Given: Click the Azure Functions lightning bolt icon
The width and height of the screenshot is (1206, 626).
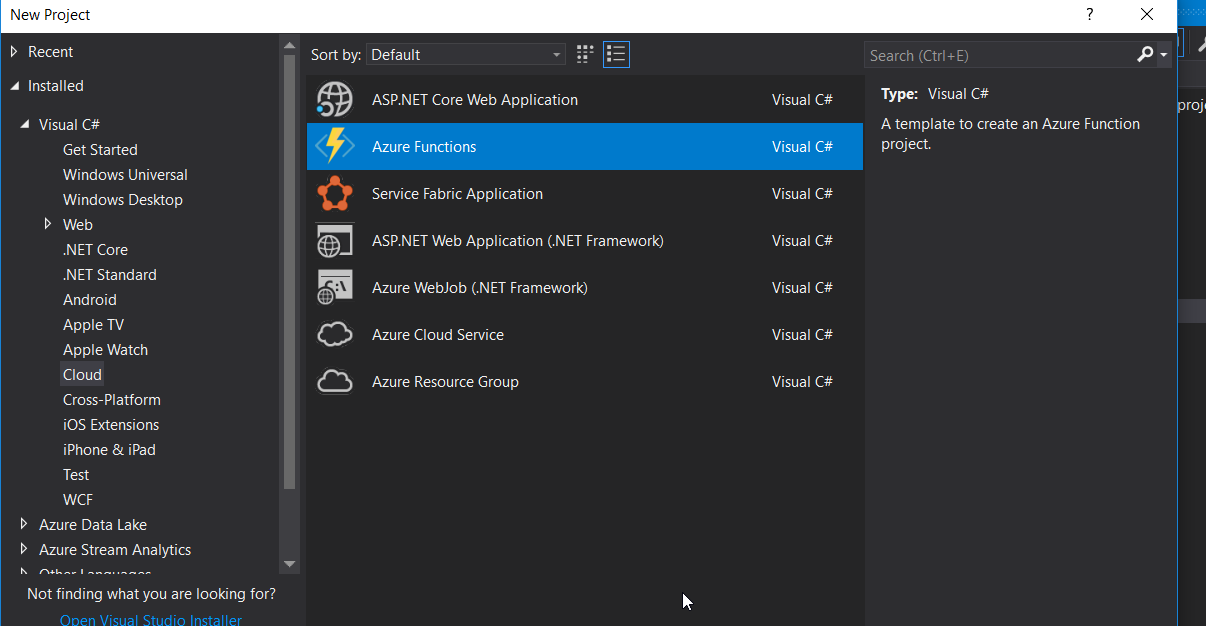Looking at the screenshot, I should (x=335, y=147).
